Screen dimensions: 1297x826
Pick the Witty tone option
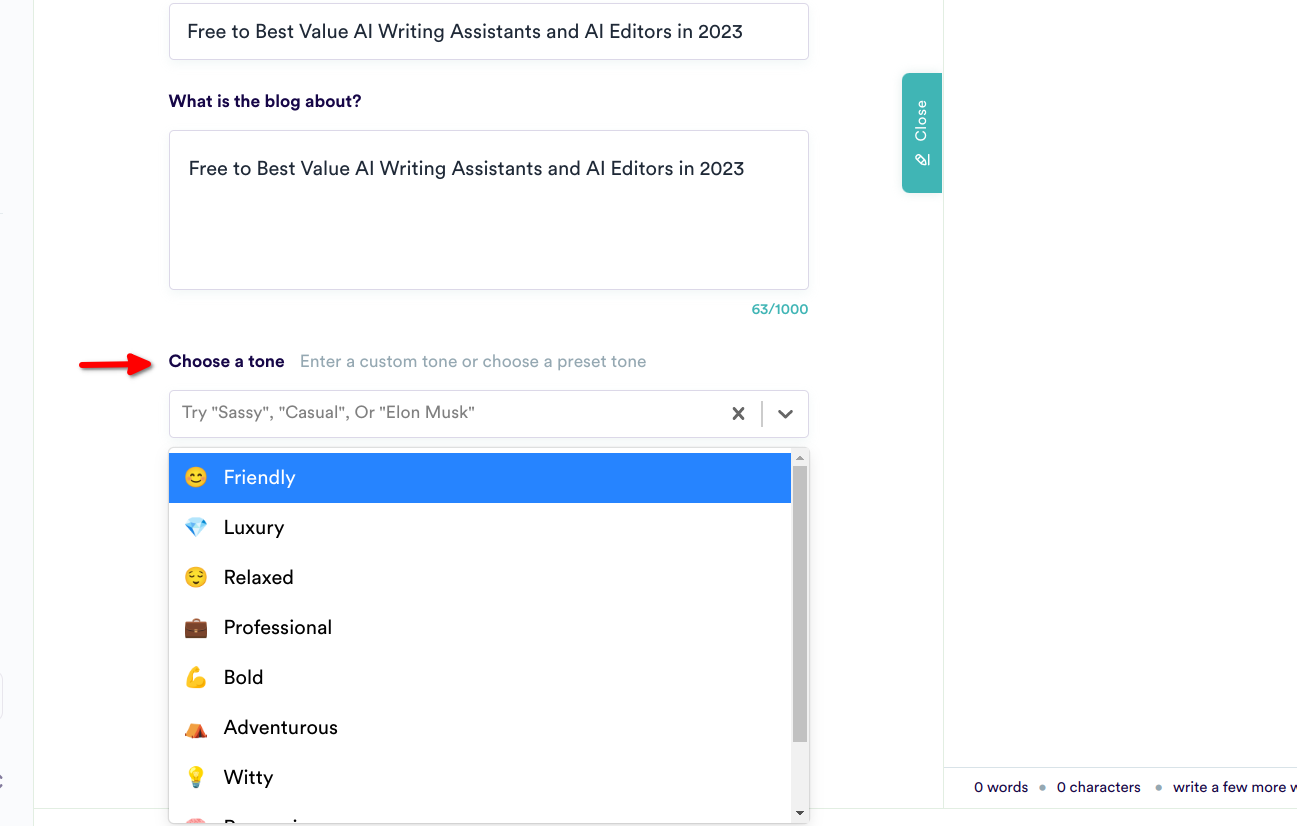pos(480,778)
